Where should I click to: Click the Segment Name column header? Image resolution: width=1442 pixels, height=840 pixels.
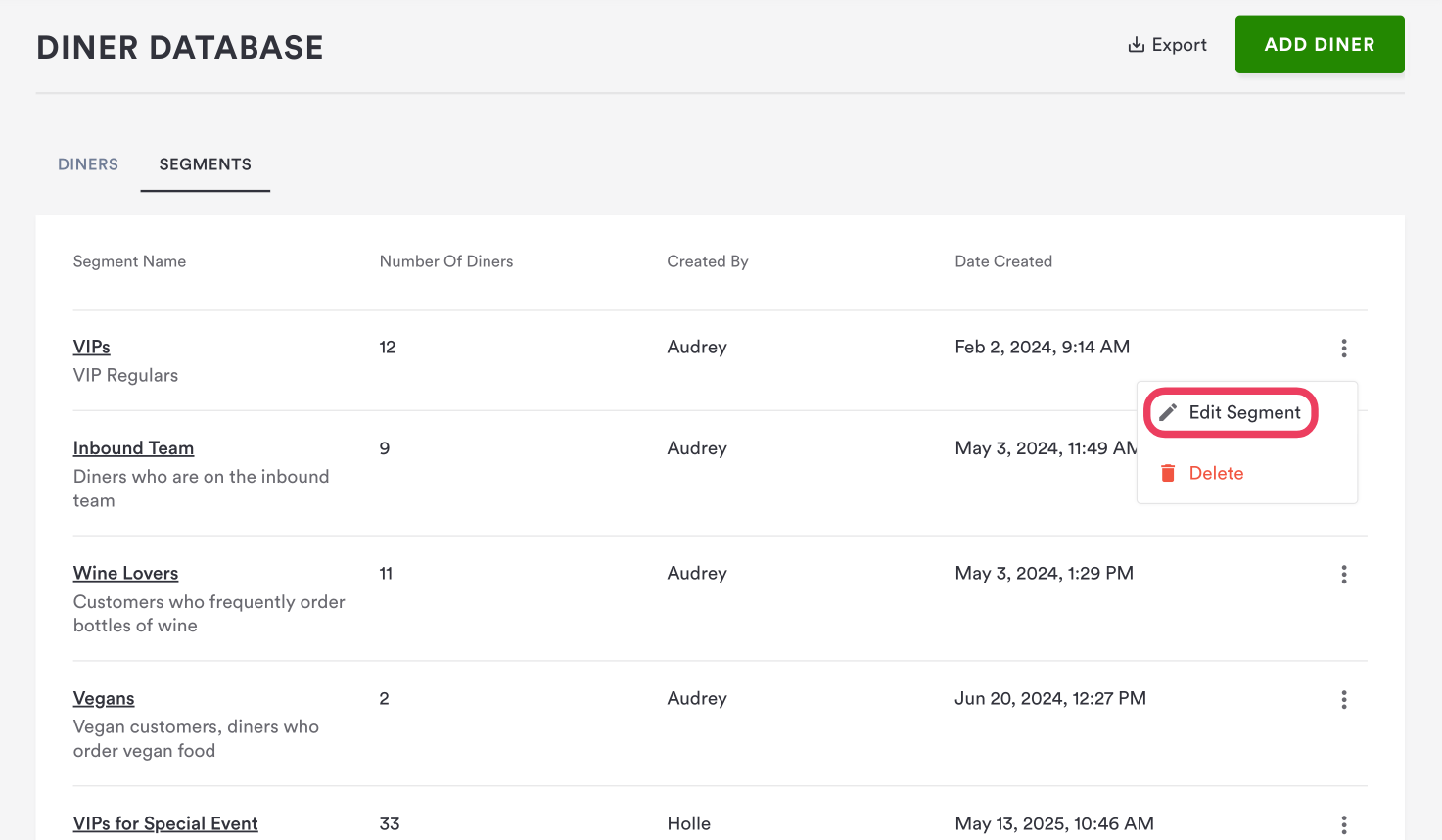(129, 261)
